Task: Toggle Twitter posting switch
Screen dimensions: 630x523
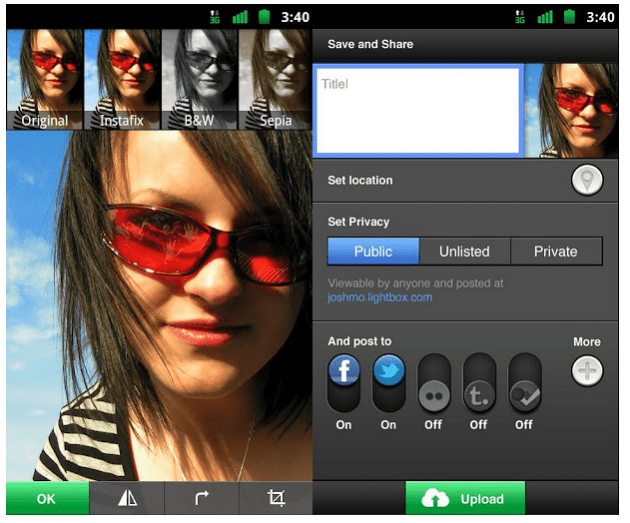Action: pyautogui.click(x=389, y=383)
